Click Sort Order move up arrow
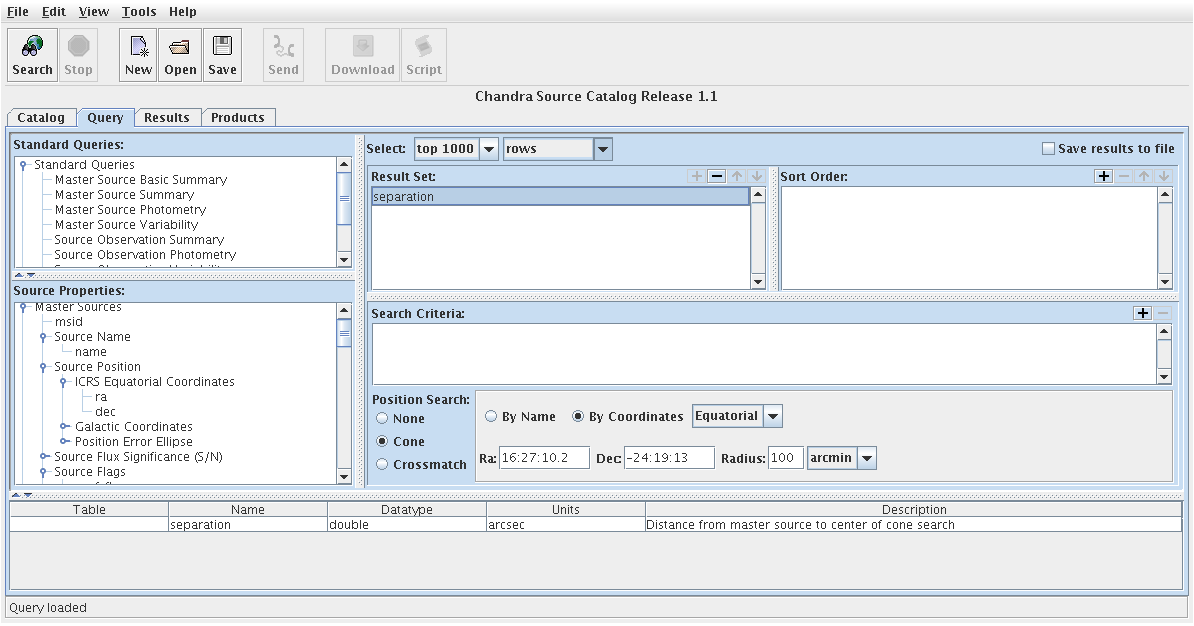 point(1144,176)
